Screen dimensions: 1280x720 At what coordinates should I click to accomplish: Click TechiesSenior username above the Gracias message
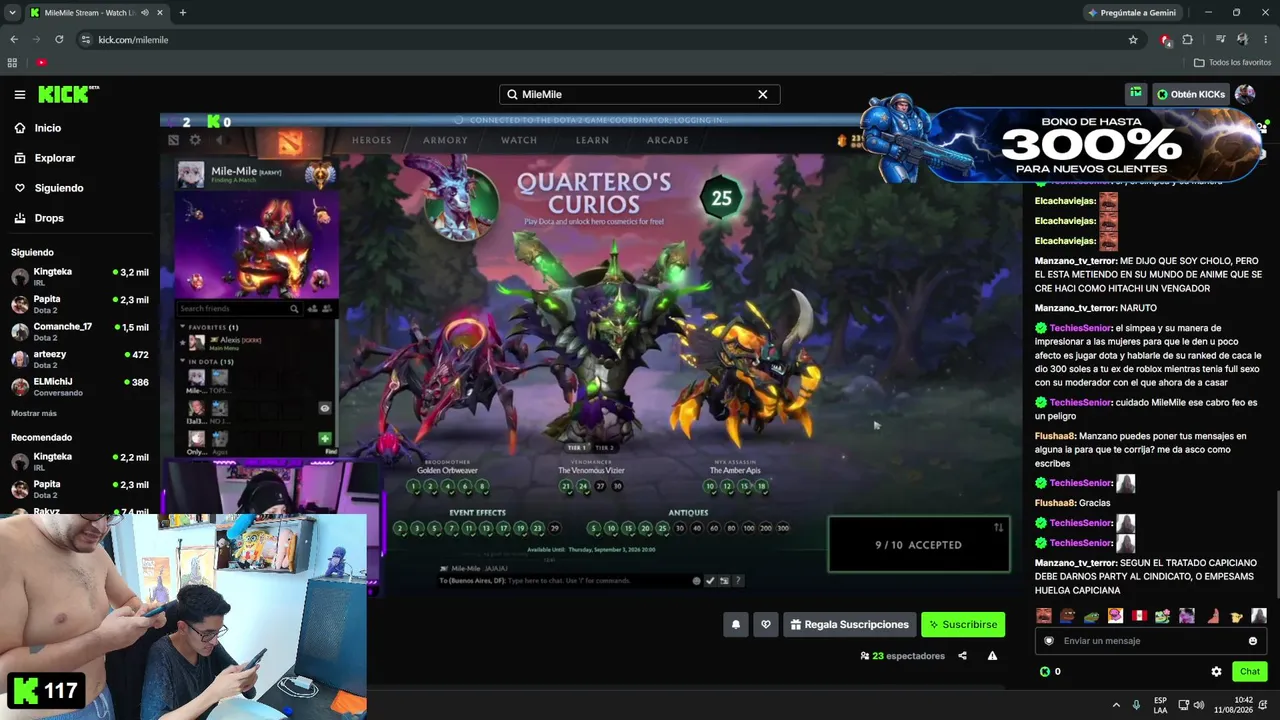point(1081,483)
